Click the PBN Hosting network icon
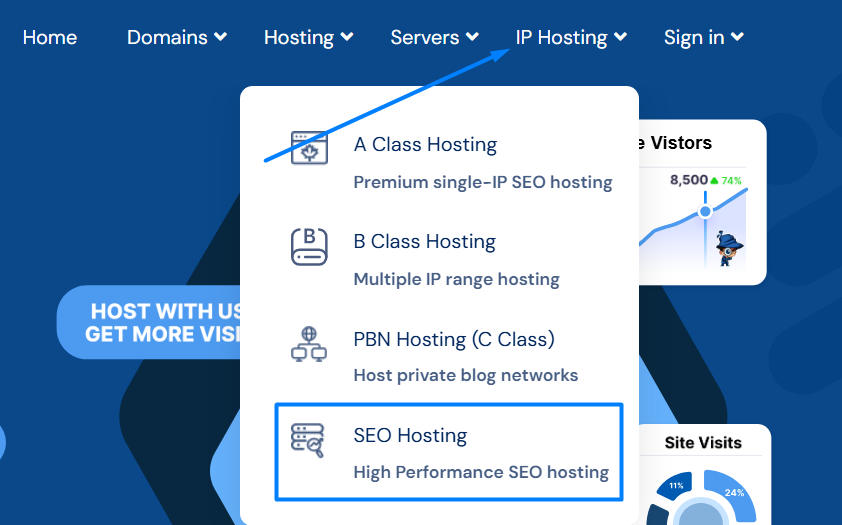Image resolution: width=842 pixels, height=525 pixels. coord(309,344)
